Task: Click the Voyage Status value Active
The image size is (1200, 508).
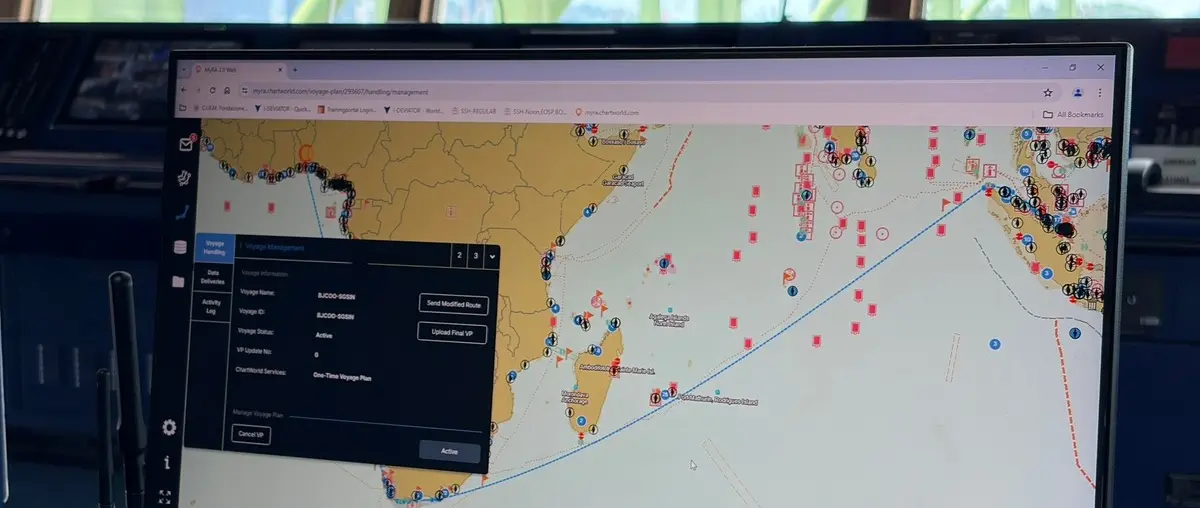Action: coord(322,335)
